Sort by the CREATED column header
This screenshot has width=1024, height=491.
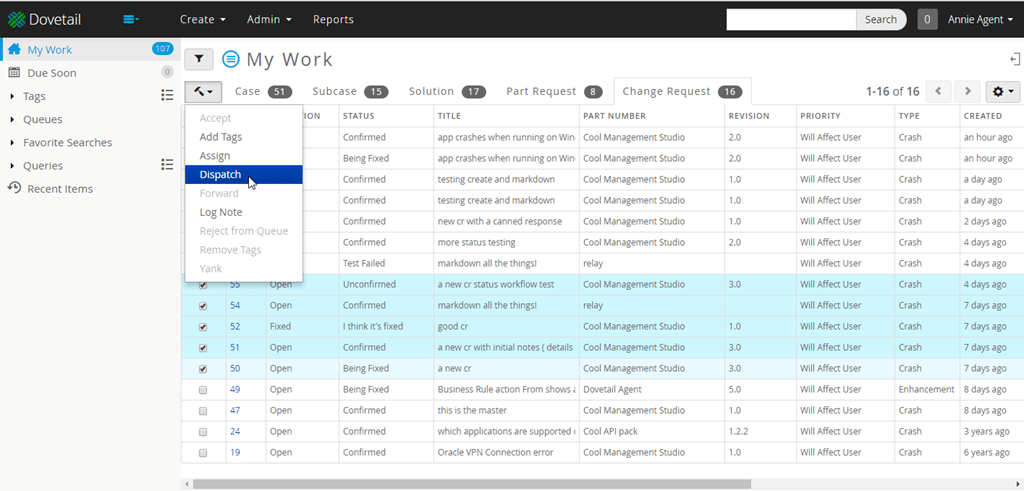coord(983,116)
